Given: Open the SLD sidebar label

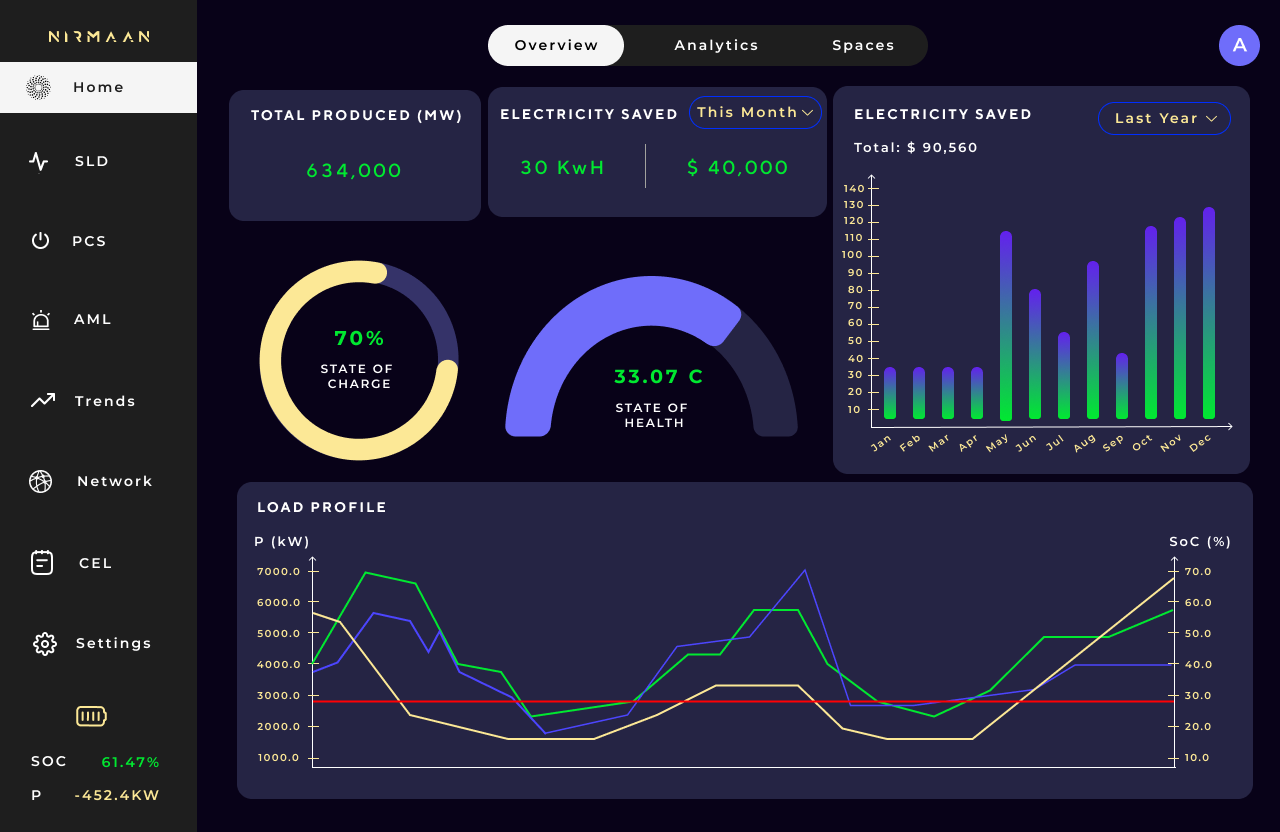Looking at the screenshot, I should point(92,161).
